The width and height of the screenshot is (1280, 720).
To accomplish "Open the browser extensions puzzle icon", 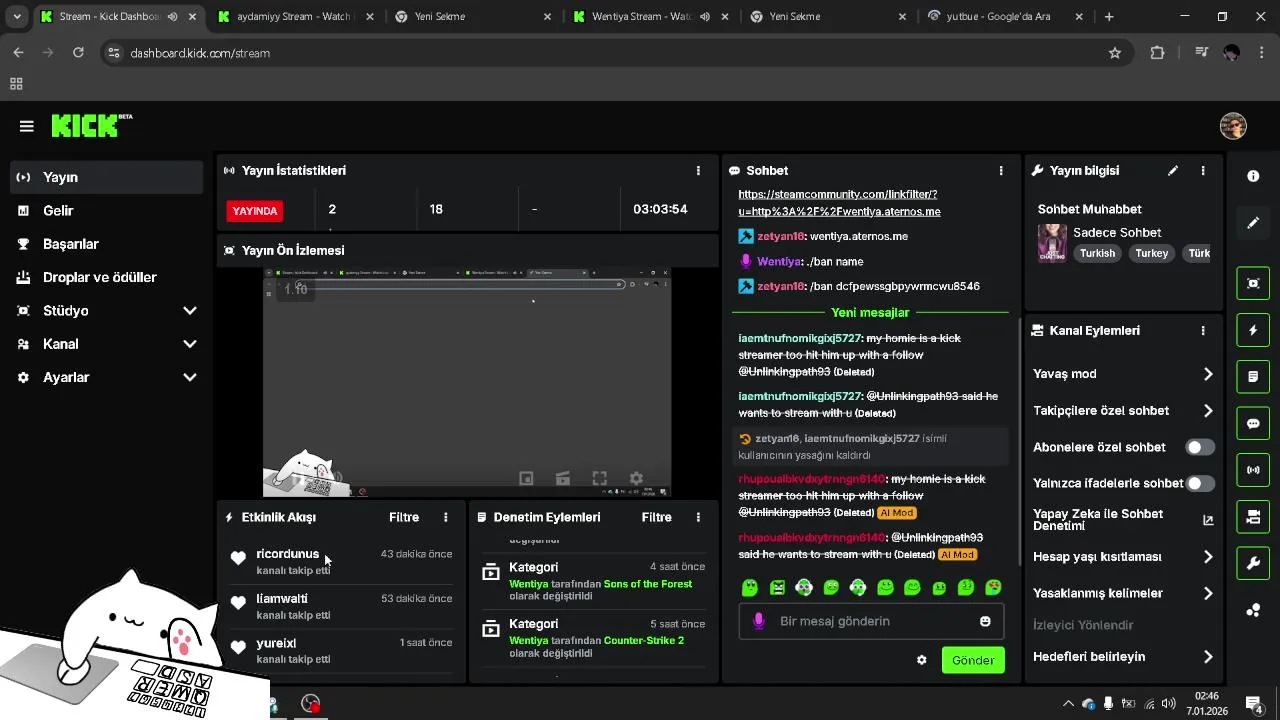I will coord(1158,53).
